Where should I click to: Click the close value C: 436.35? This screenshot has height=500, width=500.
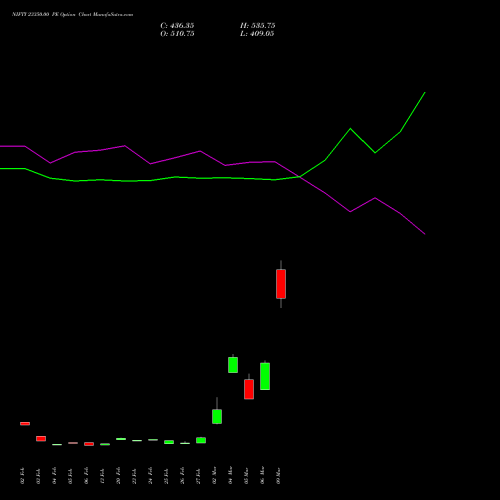(x=177, y=26)
